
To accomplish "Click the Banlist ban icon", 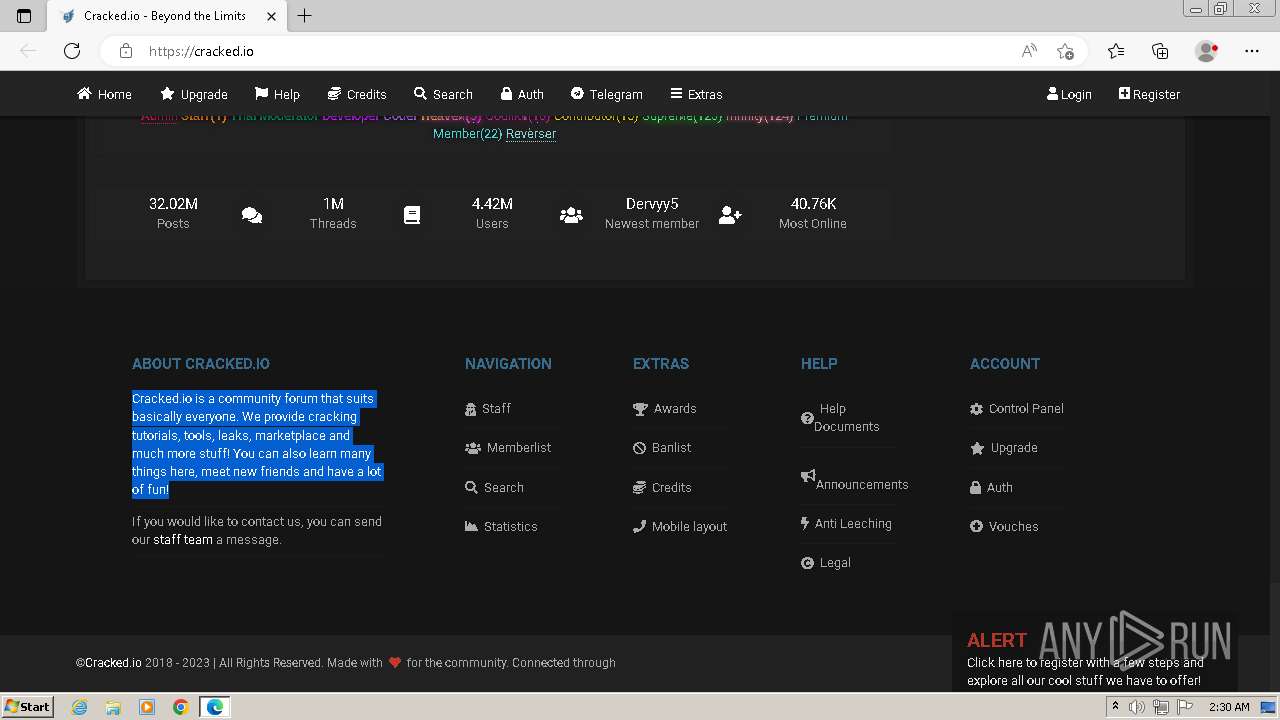I will point(639,448).
